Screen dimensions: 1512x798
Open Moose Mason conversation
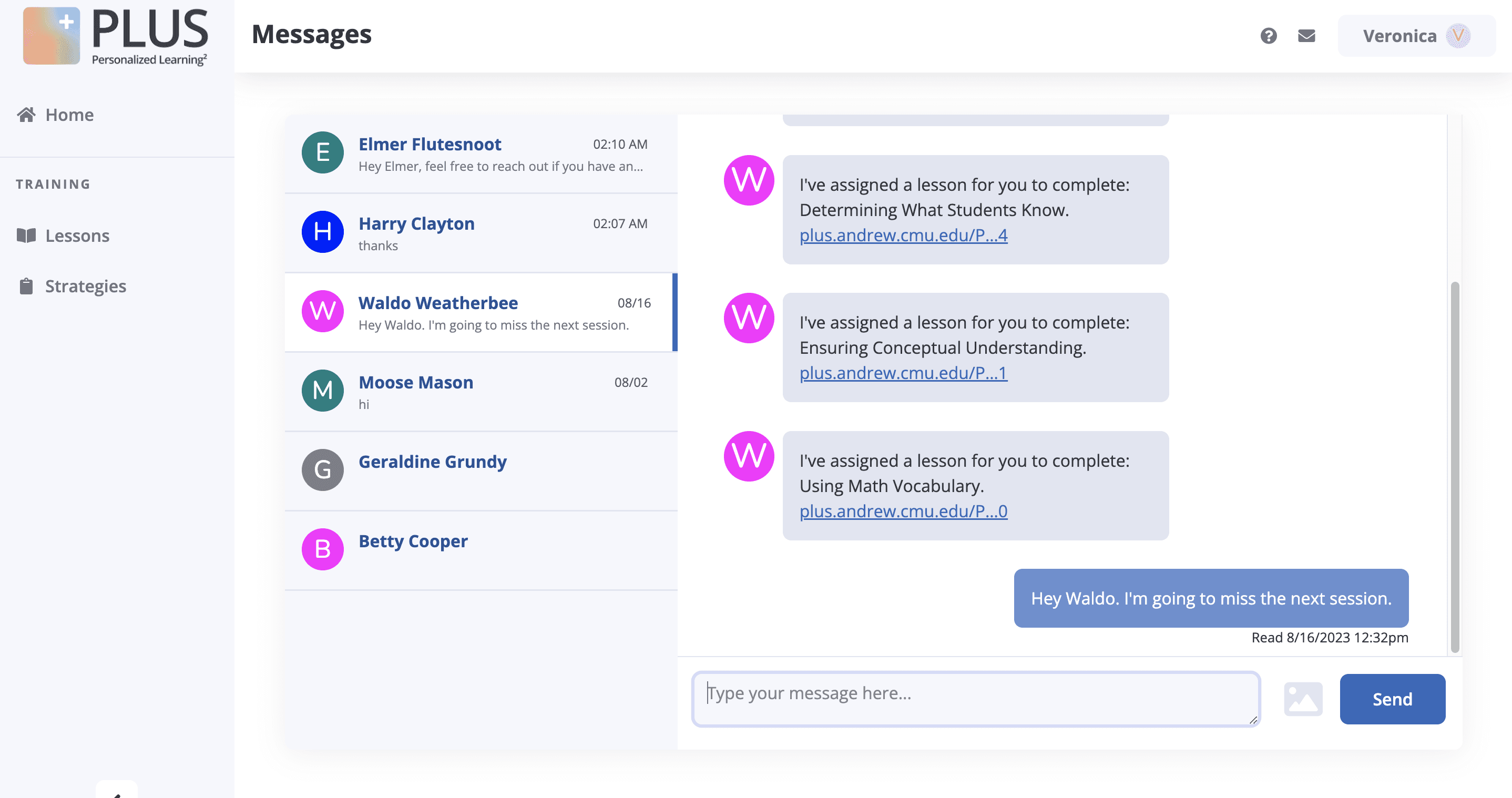pos(480,391)
